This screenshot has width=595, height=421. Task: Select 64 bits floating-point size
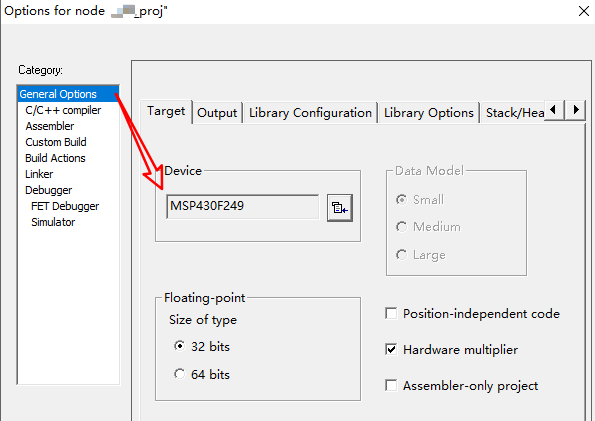click(x=202, y=375)
